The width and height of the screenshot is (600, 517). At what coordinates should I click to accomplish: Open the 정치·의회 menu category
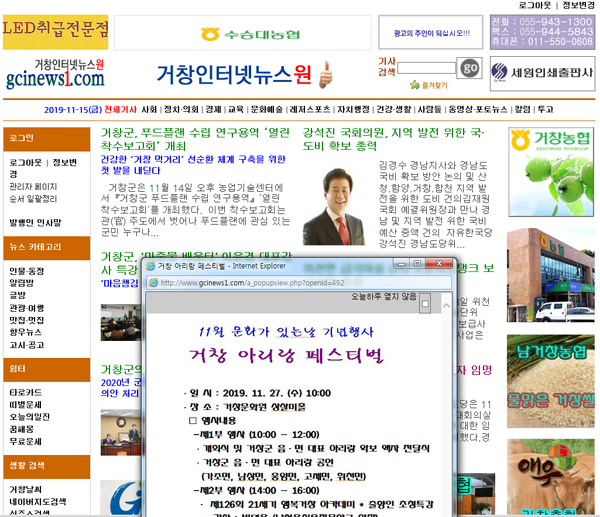tap(181, 109)
